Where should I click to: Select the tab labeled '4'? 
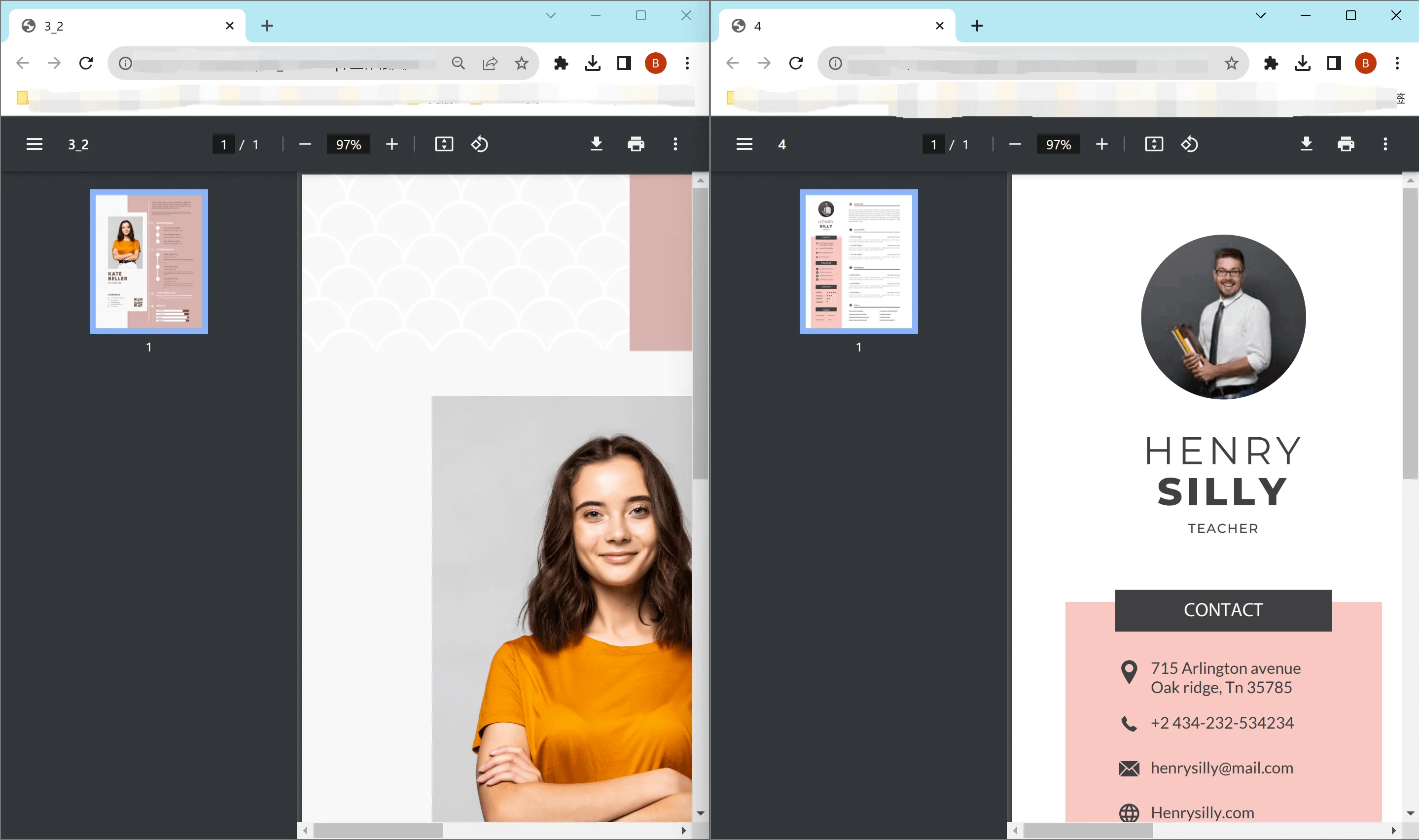832,25
